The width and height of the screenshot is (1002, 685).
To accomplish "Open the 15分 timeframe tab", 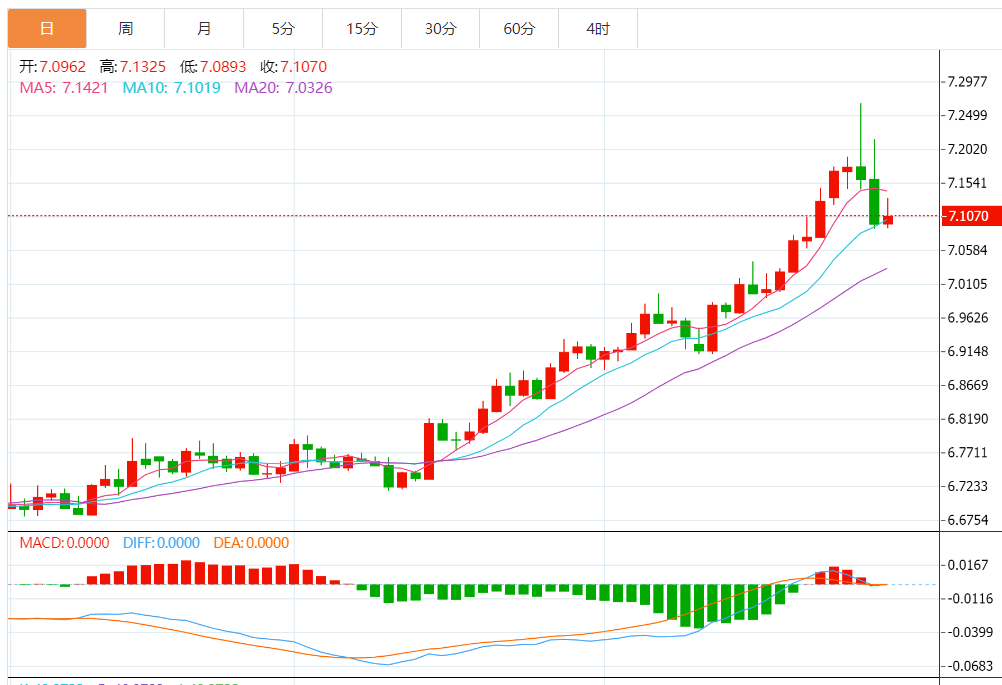I will (x=362, y=29).
